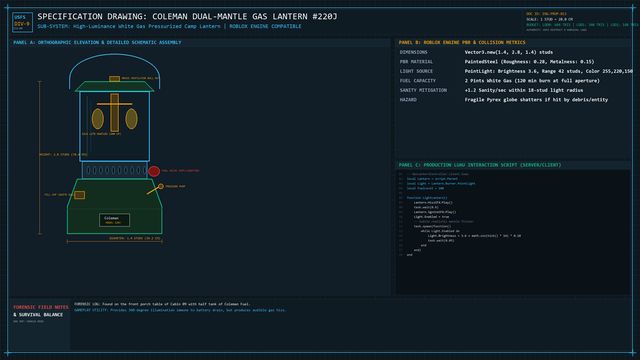
Task: Select the +1.2 Sanity/sec value
Action: tap(524, 90)
